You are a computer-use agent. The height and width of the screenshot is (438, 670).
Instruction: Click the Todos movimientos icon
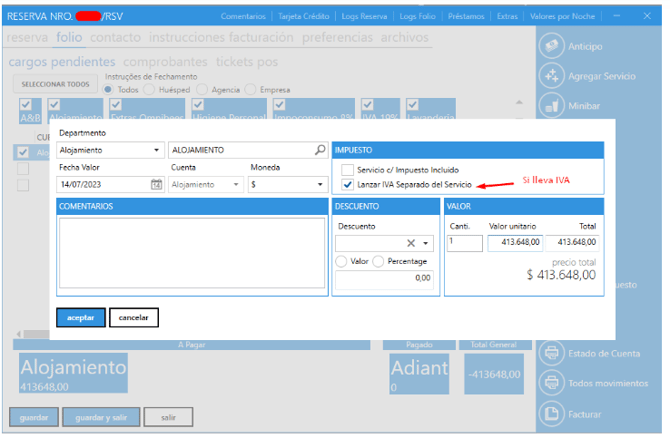[x=552, y=383]
